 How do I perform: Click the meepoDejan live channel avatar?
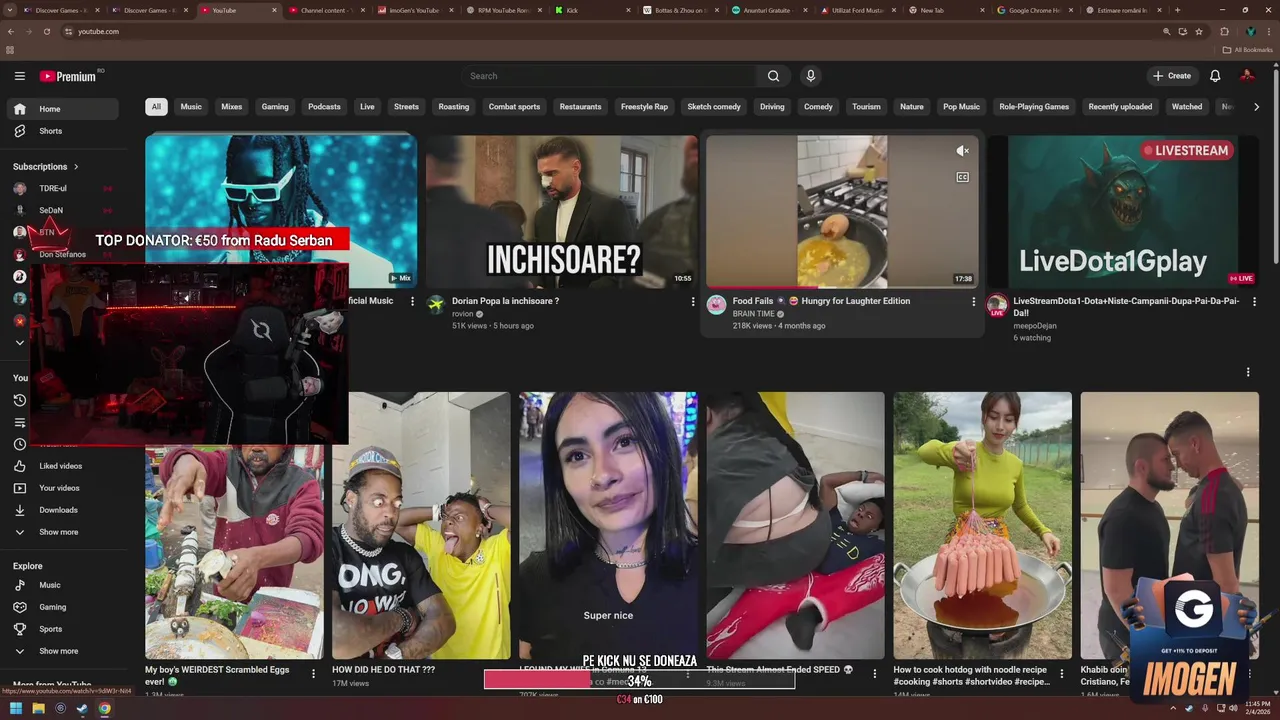click(997, 305)
